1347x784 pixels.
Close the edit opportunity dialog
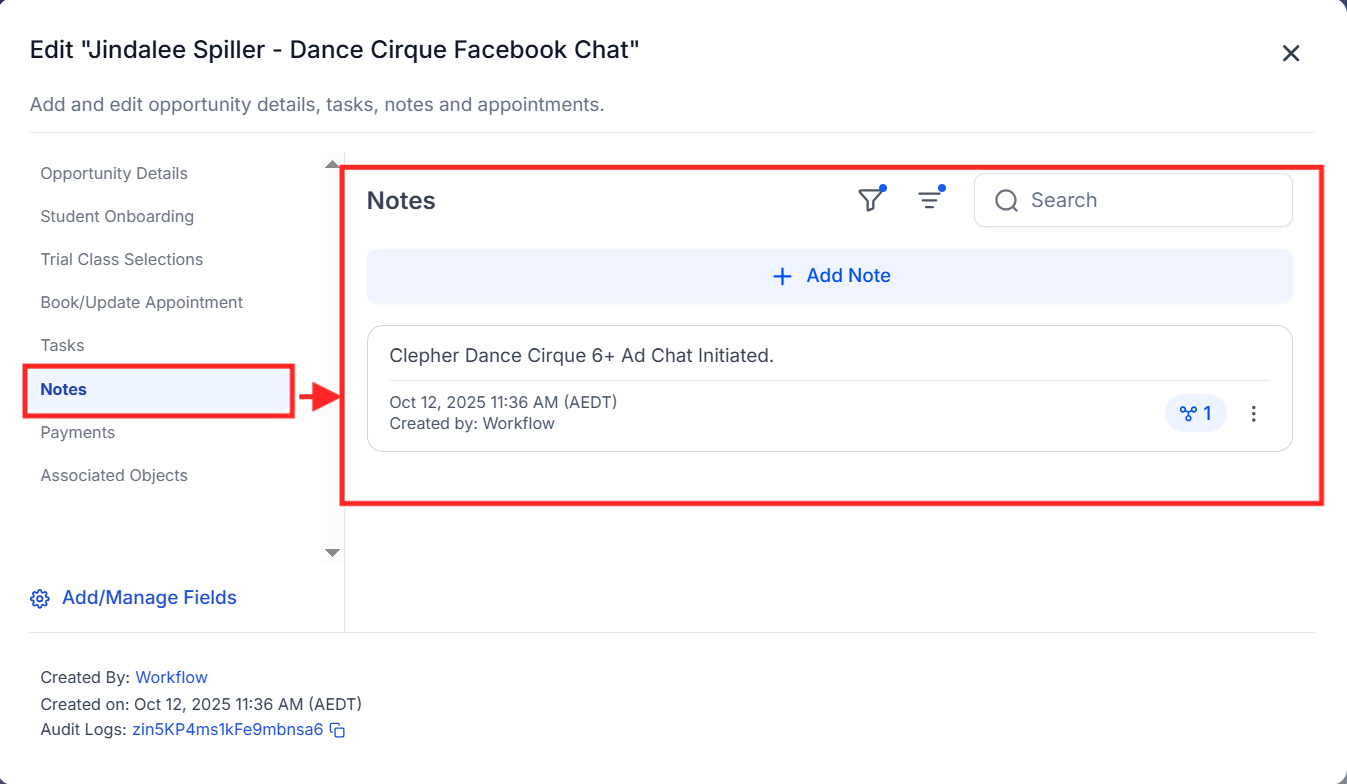click(1291, 53)
